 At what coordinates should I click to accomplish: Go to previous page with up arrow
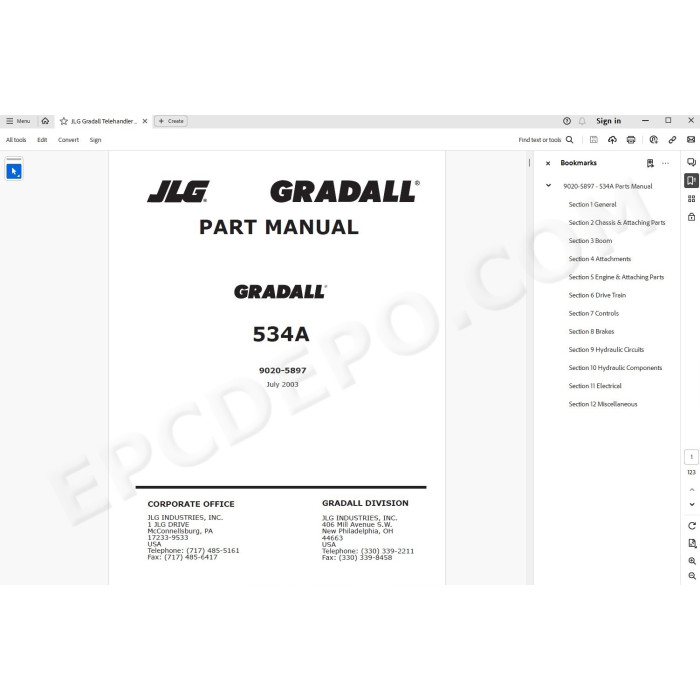click(692, 490)
